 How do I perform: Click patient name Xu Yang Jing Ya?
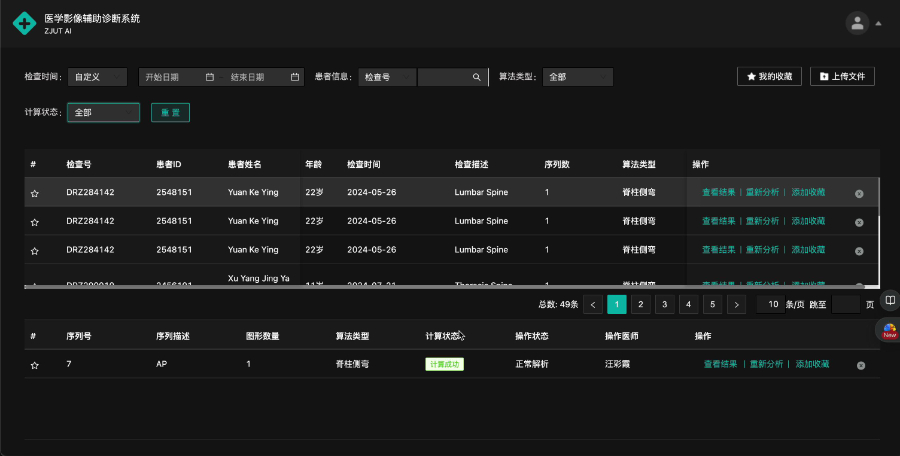[x=258, y=279]
